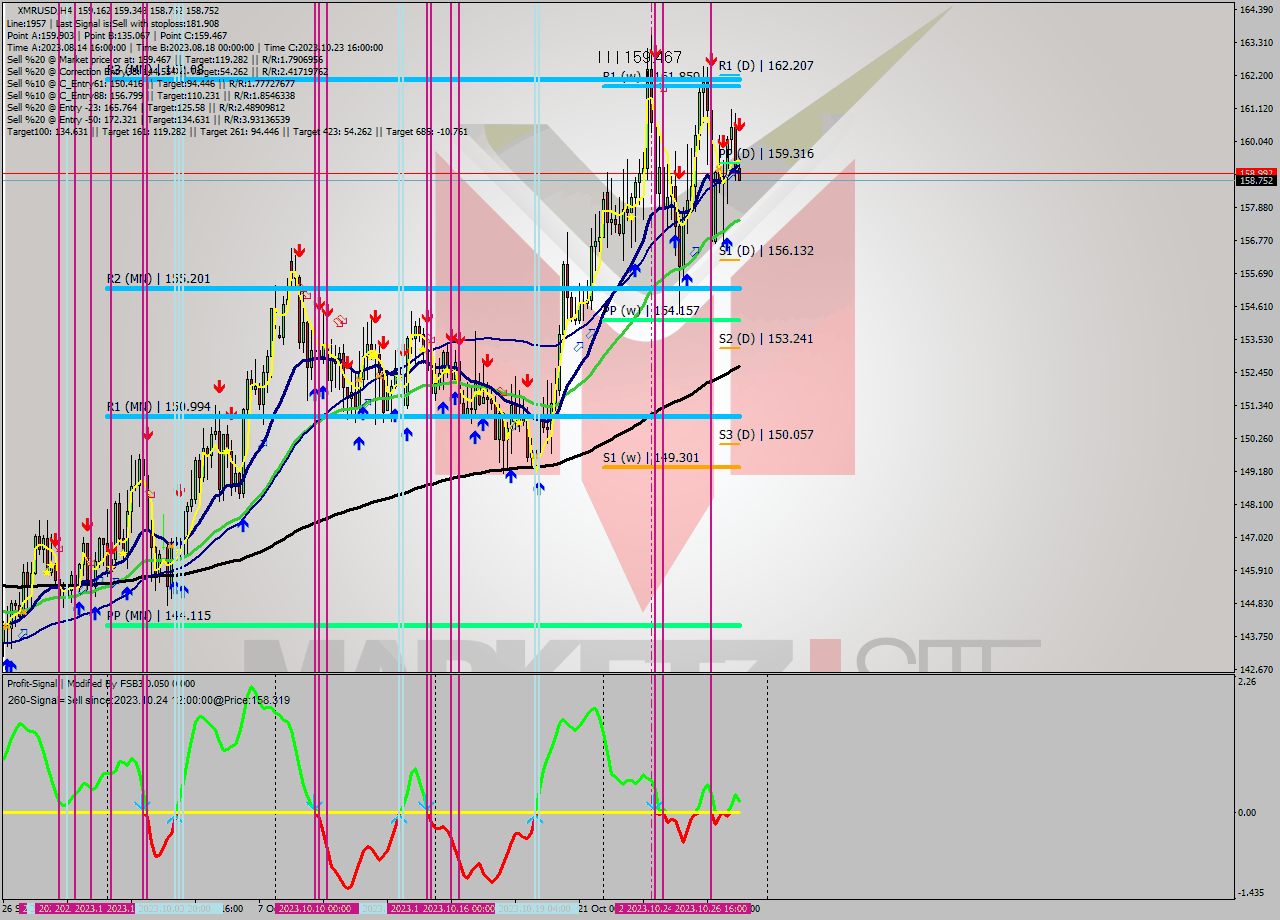The height and width of the screenshot is (920, 1280).
Task: Select the 'S1 (D) | 156.132' support label
Action: coord(765,251)
